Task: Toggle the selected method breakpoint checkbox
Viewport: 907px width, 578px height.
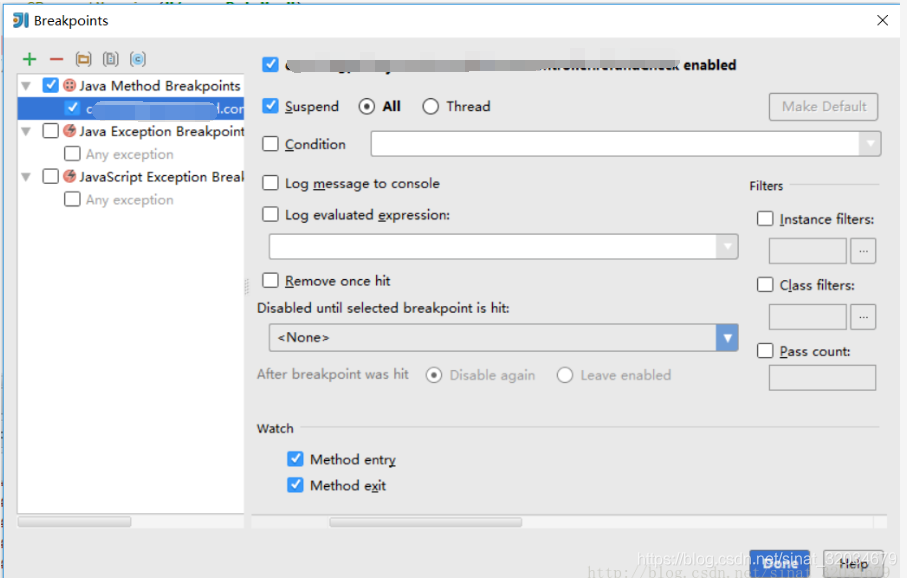Action: click(x=72, y=108)
